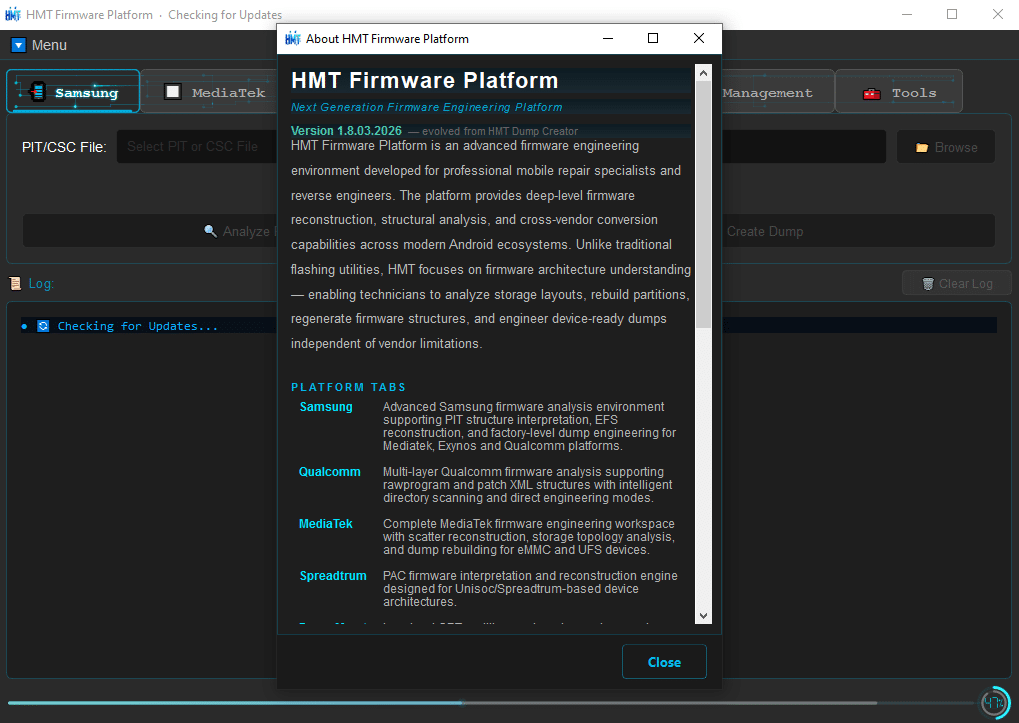Open the Menu dropdown arrow
1019x723 pixels.
click(19, 45)
